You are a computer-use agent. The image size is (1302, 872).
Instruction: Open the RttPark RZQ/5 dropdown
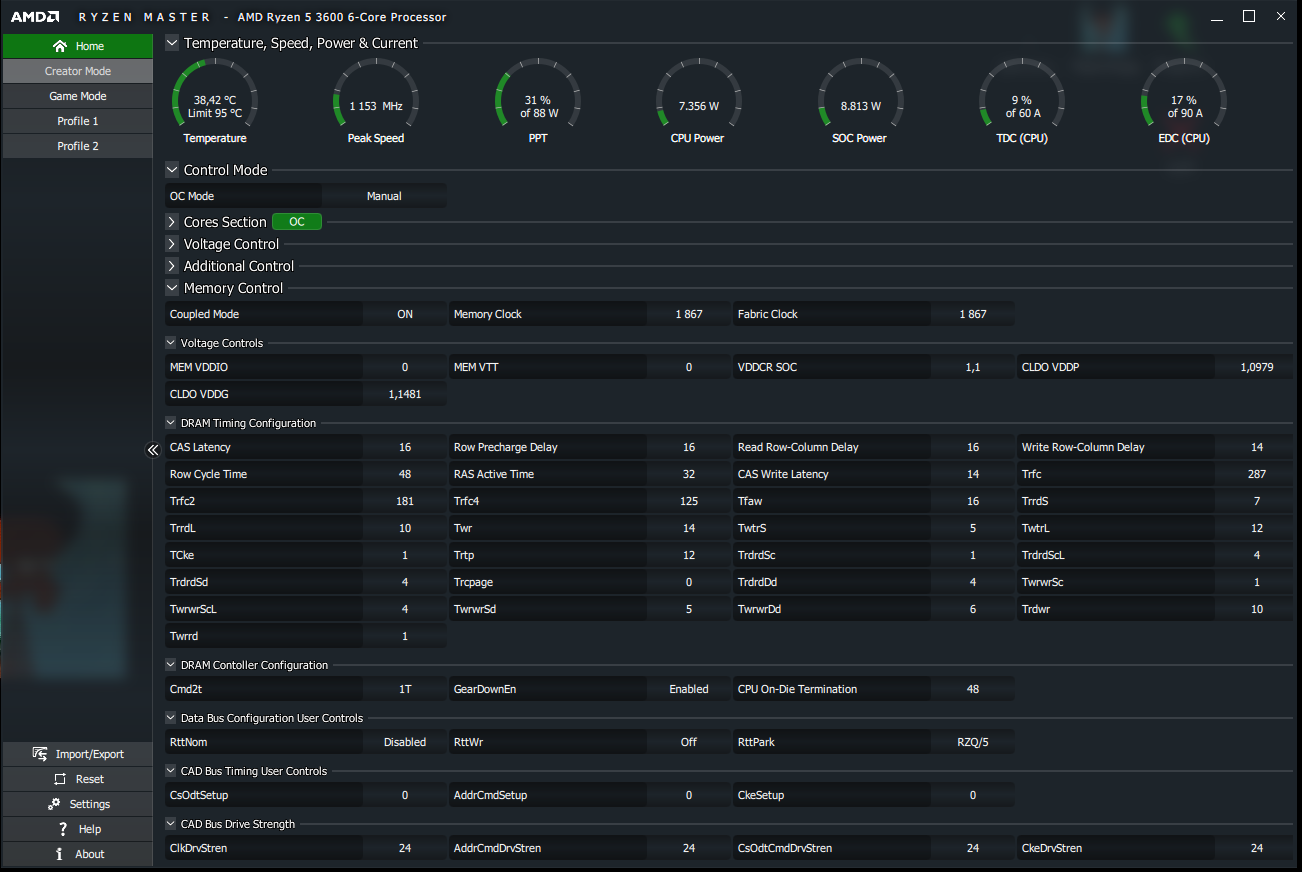tap(973, 742)
